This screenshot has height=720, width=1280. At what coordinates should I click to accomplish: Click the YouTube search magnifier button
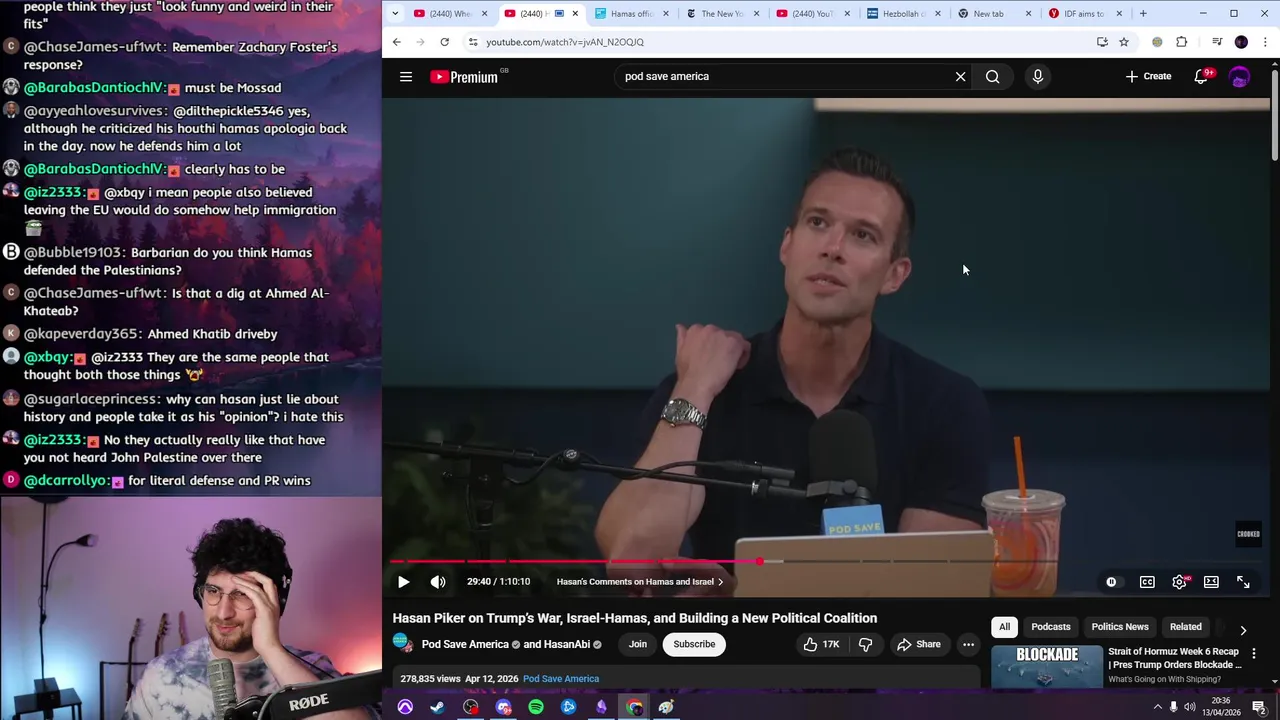click(992, 76)
